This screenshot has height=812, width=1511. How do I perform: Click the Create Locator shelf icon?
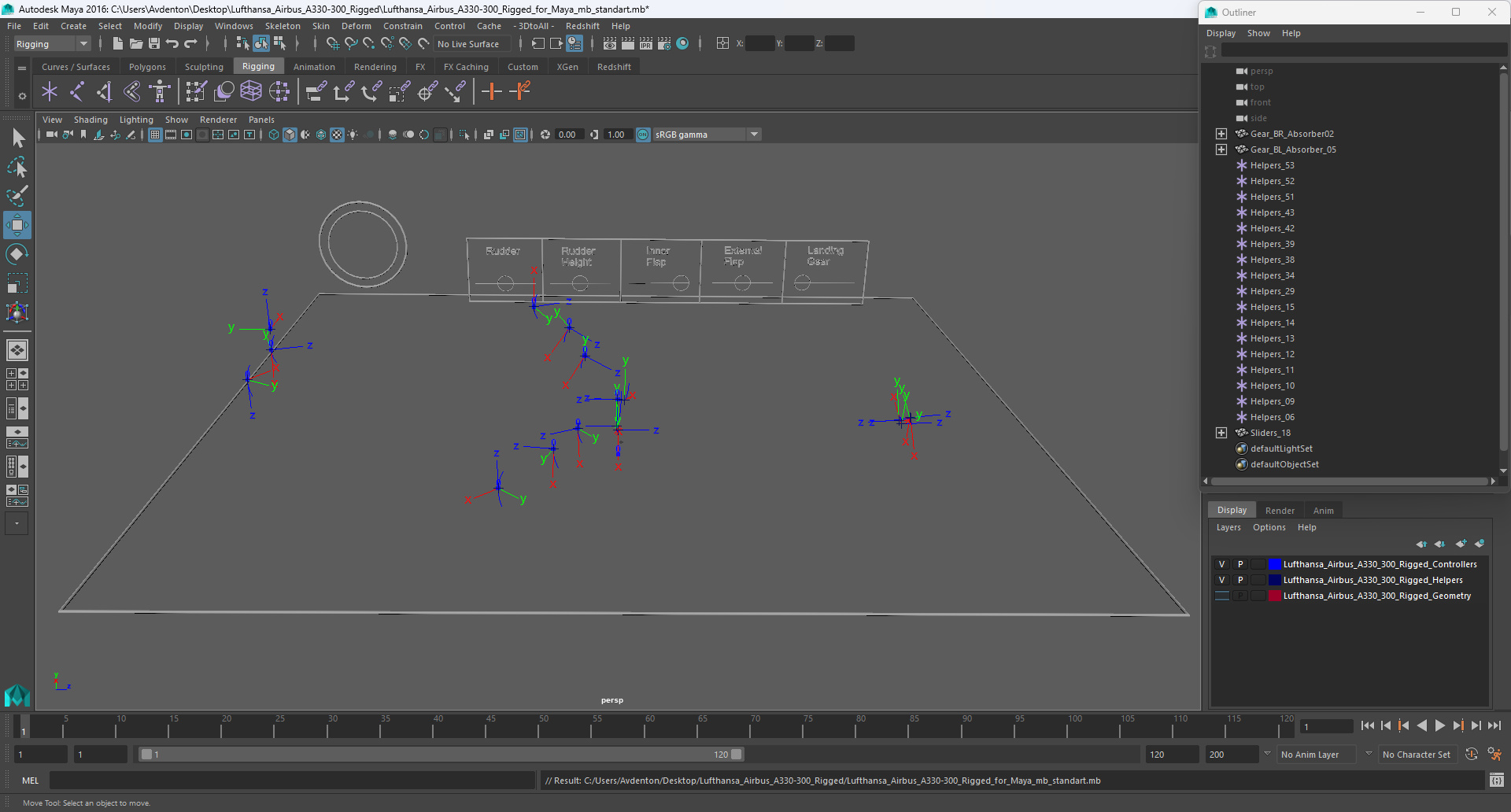pos(50,92)
